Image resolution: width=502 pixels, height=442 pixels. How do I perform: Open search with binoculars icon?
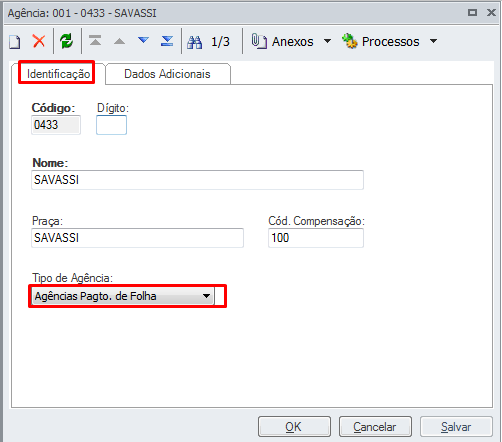[194, 42]
